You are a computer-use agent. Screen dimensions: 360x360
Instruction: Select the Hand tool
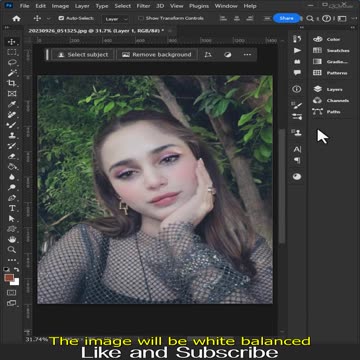coord(12,239)
